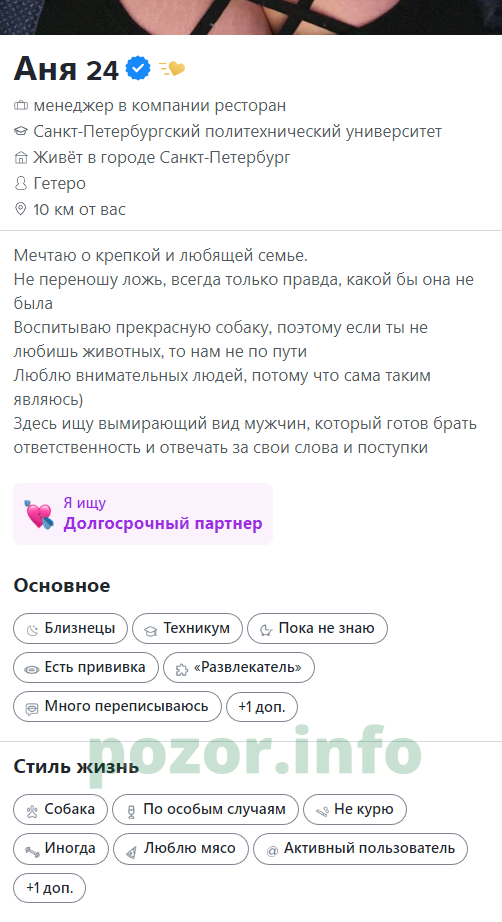Viewport: 502px width, 922px height.
Task: Expand +1 доп. in Основное section
Action: click(x=262, y=706)
